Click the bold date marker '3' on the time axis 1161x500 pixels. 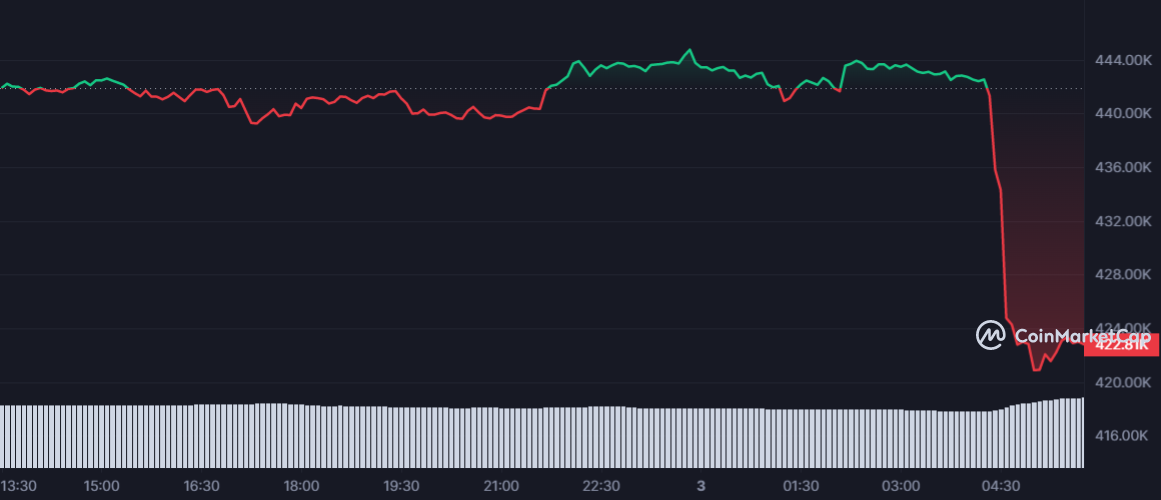[x=701, y=486]
